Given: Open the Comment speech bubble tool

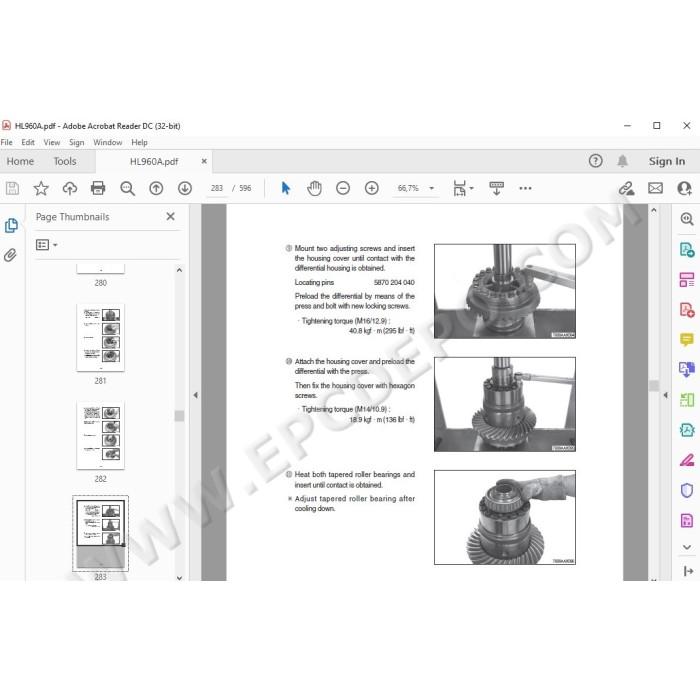Looking at the screenshot, I should tap(687, 340).
